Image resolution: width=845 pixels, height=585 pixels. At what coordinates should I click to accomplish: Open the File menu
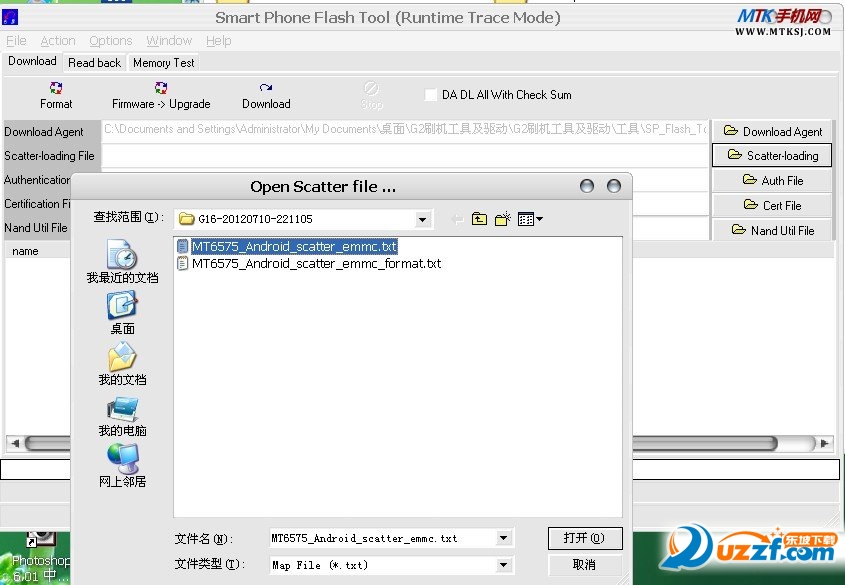tap(16, 40)
